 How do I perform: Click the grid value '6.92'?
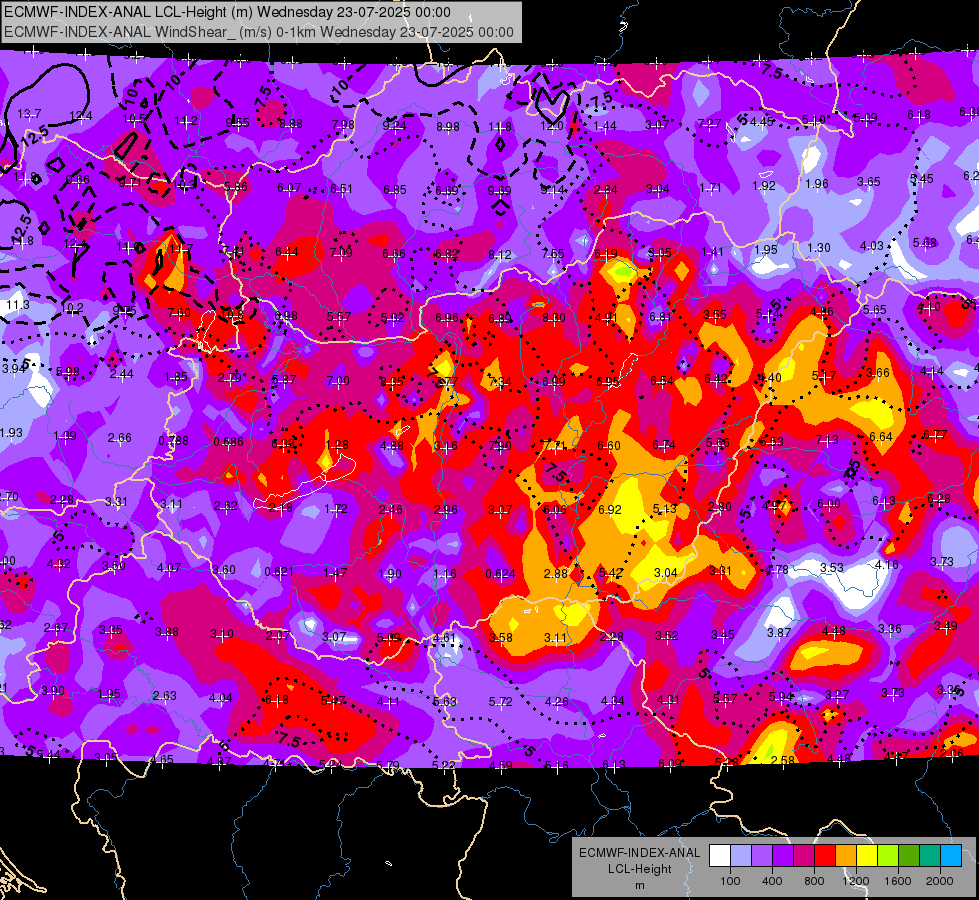click(609, 510)
